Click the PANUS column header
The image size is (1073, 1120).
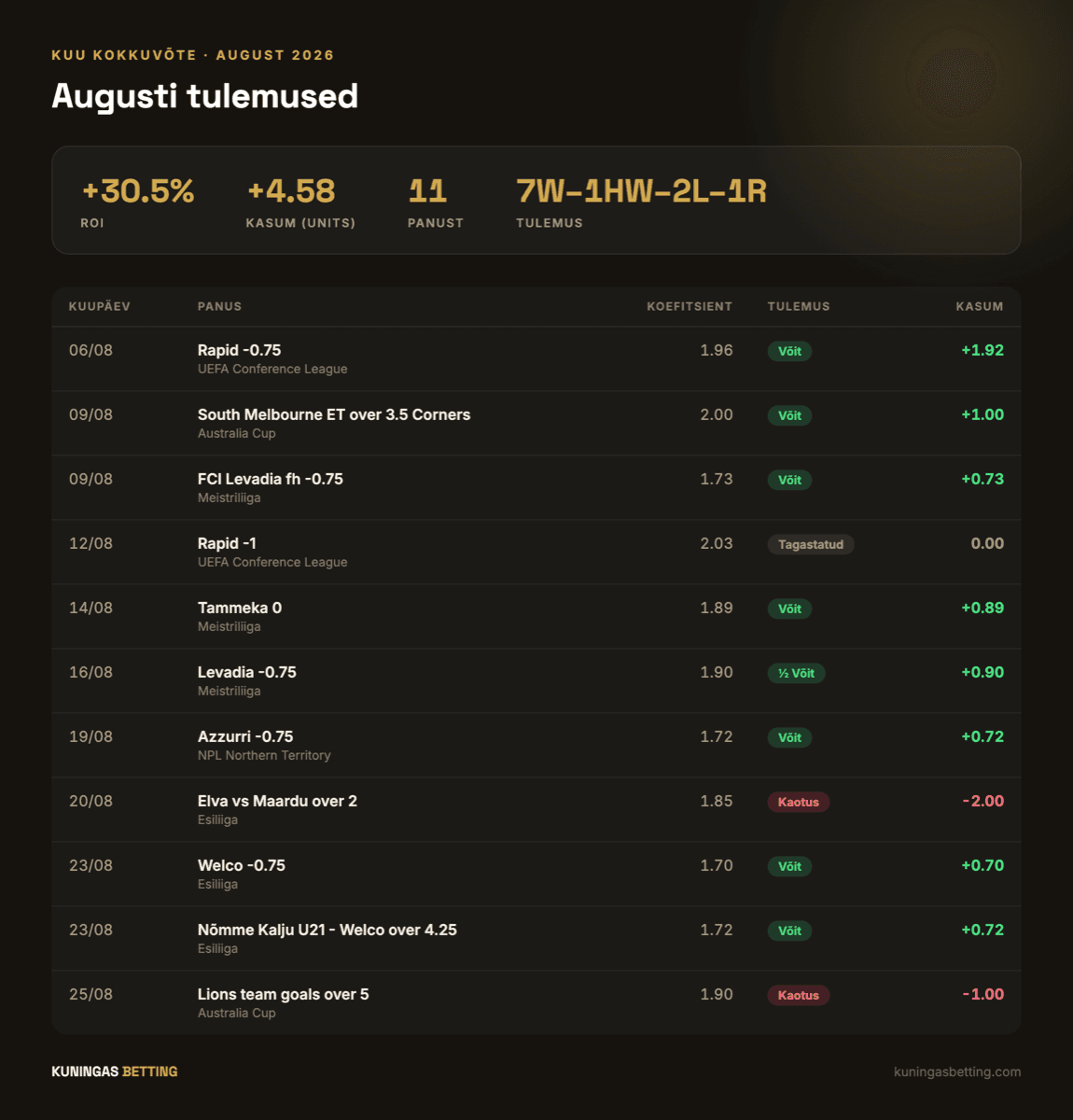(219, 306)
